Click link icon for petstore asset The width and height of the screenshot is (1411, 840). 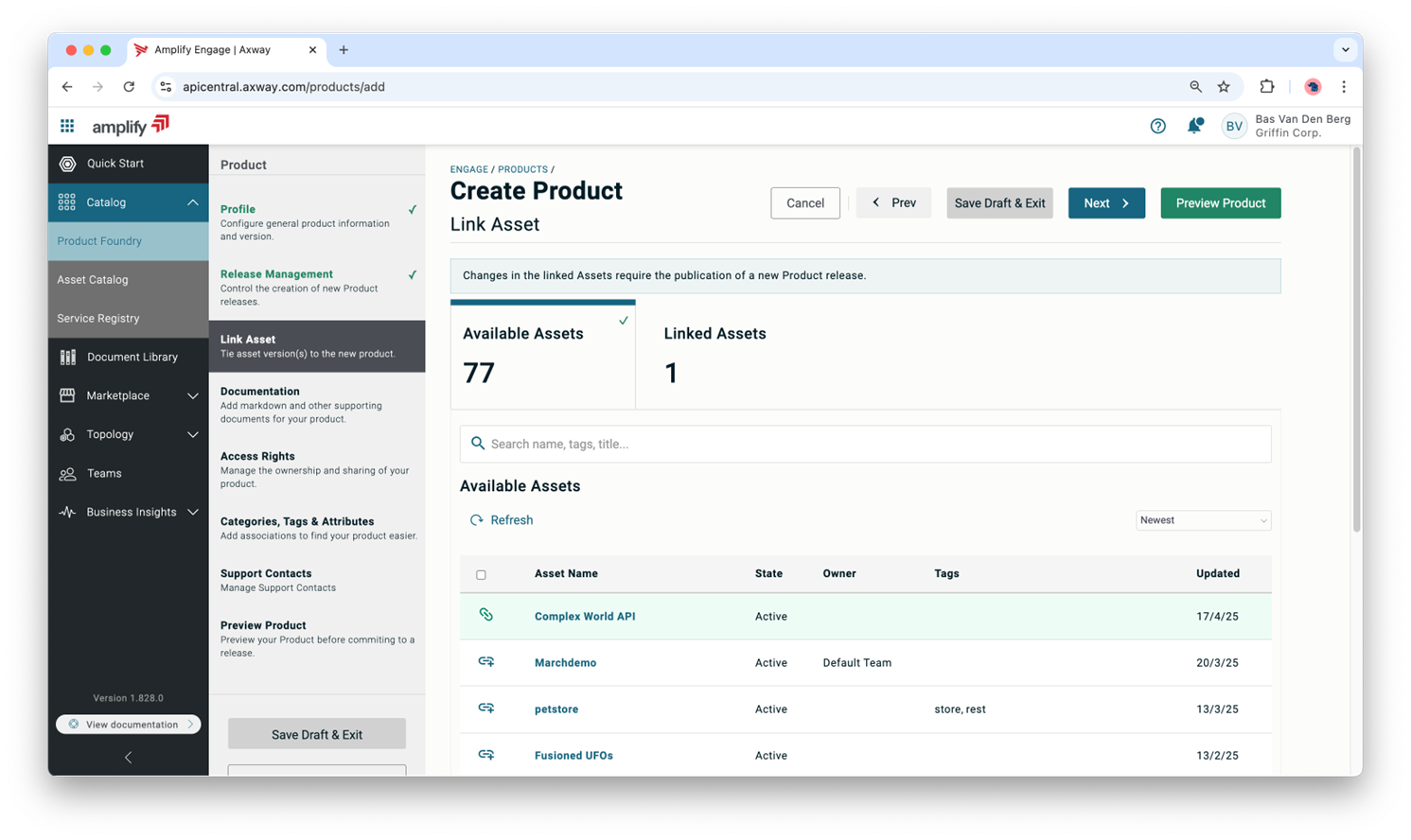(x=485, y=709)
